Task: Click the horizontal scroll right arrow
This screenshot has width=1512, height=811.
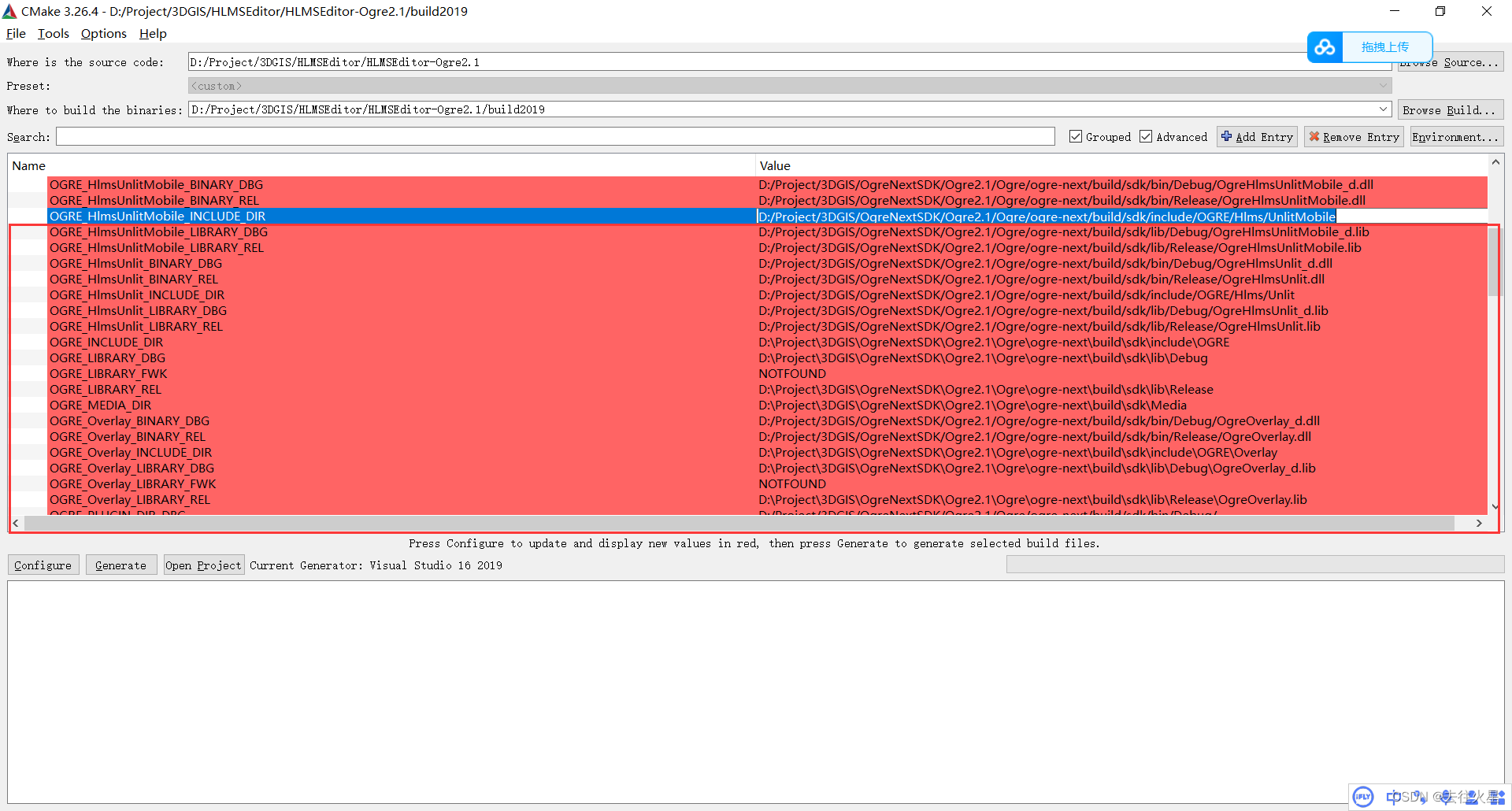Action: click(1479, 523)
